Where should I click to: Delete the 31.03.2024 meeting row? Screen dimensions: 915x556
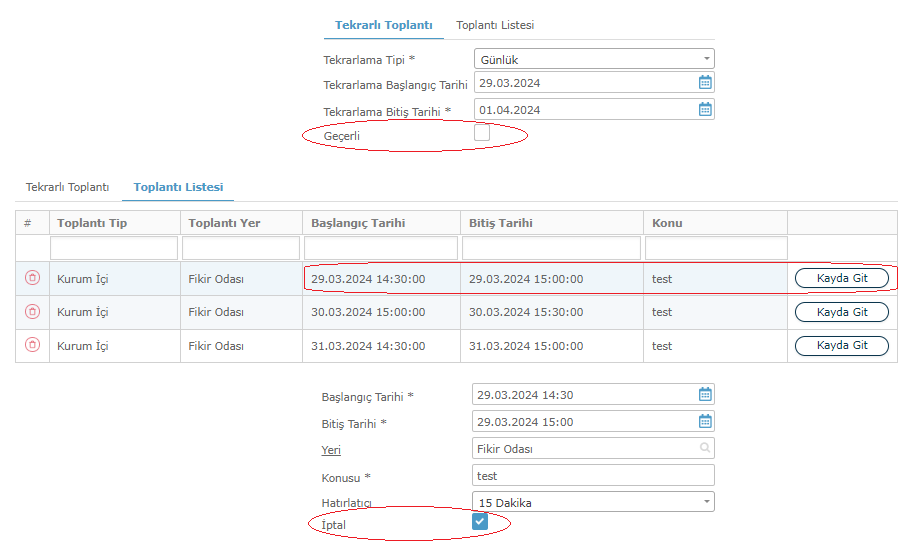pos(33,345)
